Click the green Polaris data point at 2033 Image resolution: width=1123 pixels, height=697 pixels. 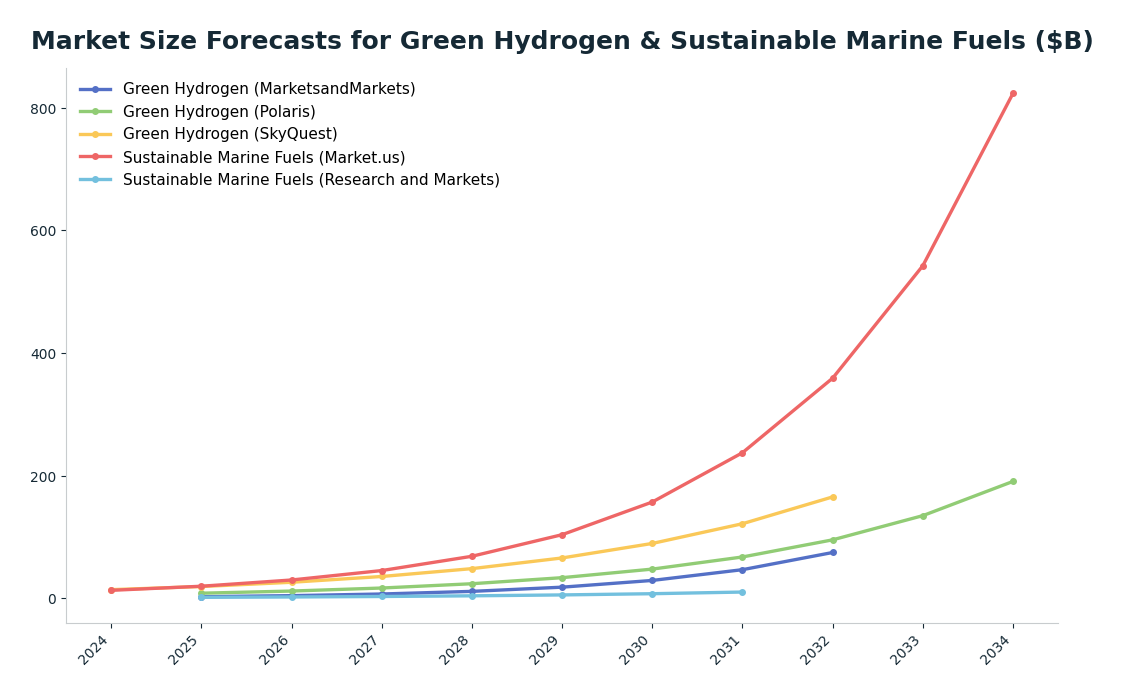[923, 516]
